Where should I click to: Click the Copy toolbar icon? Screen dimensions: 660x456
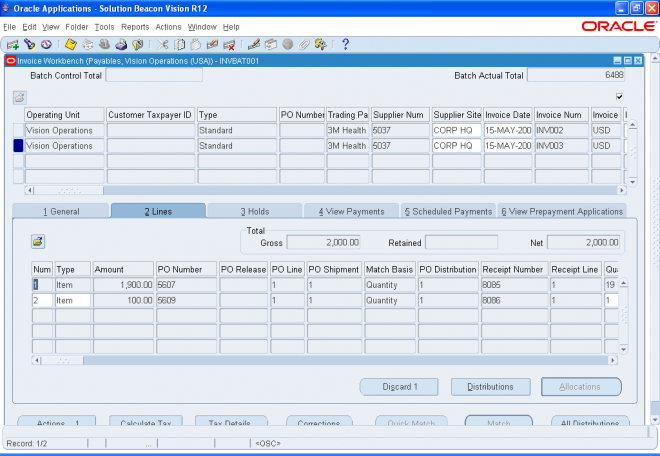(179, 44)
